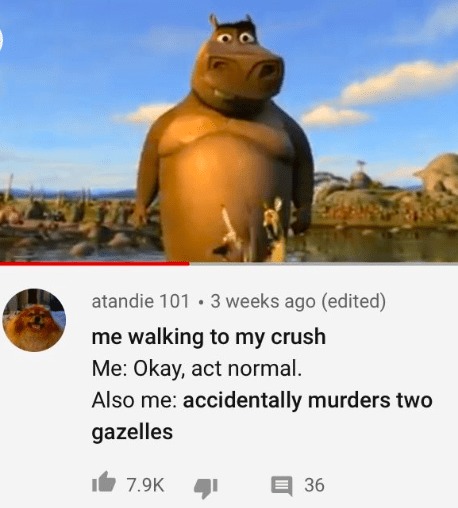458x508 pixels.
Task: Click the word "gazelles" in the comment
Action: click(x=132, y=432)
